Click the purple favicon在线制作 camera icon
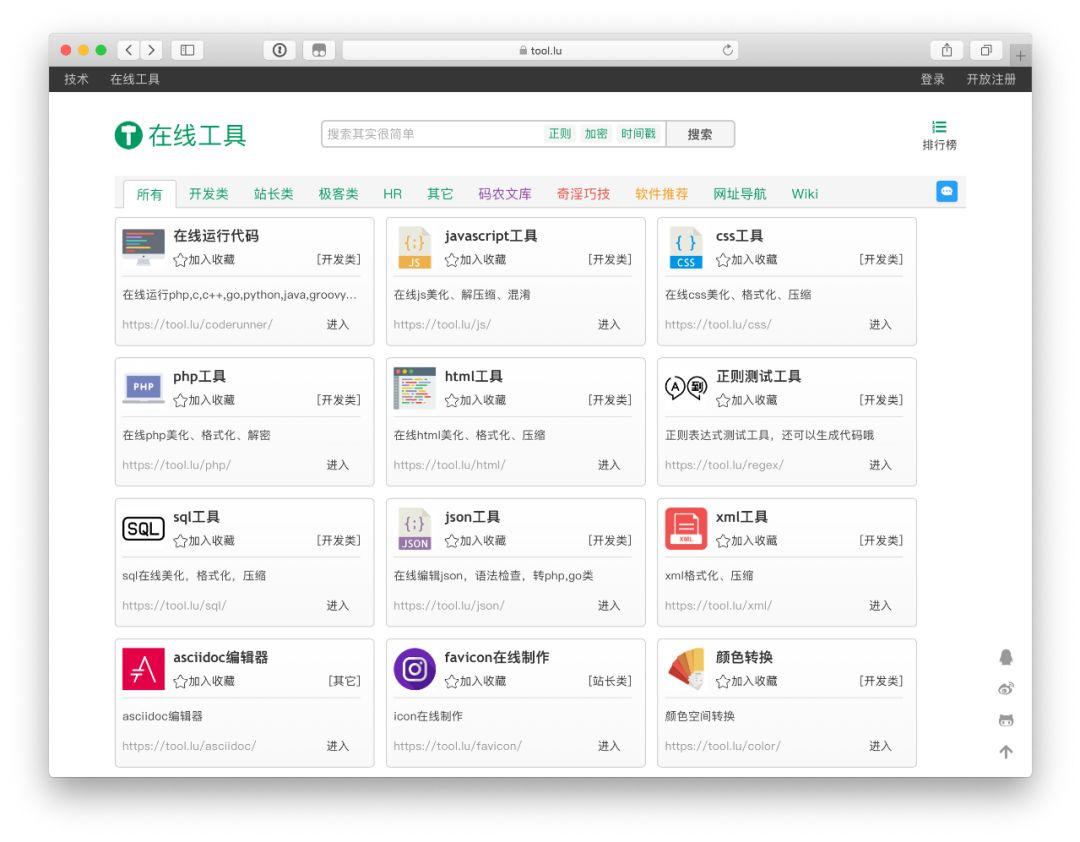The width and height of the screenshot is (1080, 842). (x=414, y=668)
